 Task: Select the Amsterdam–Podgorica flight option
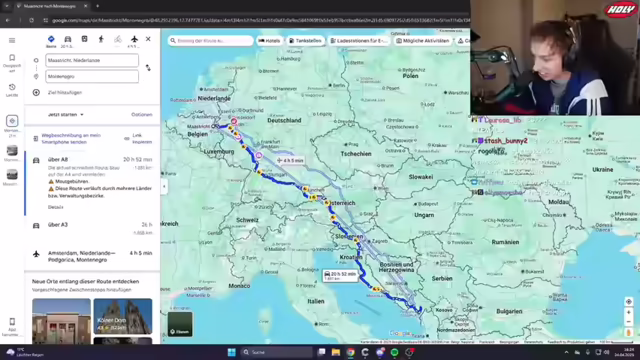(x=93, y=256)
